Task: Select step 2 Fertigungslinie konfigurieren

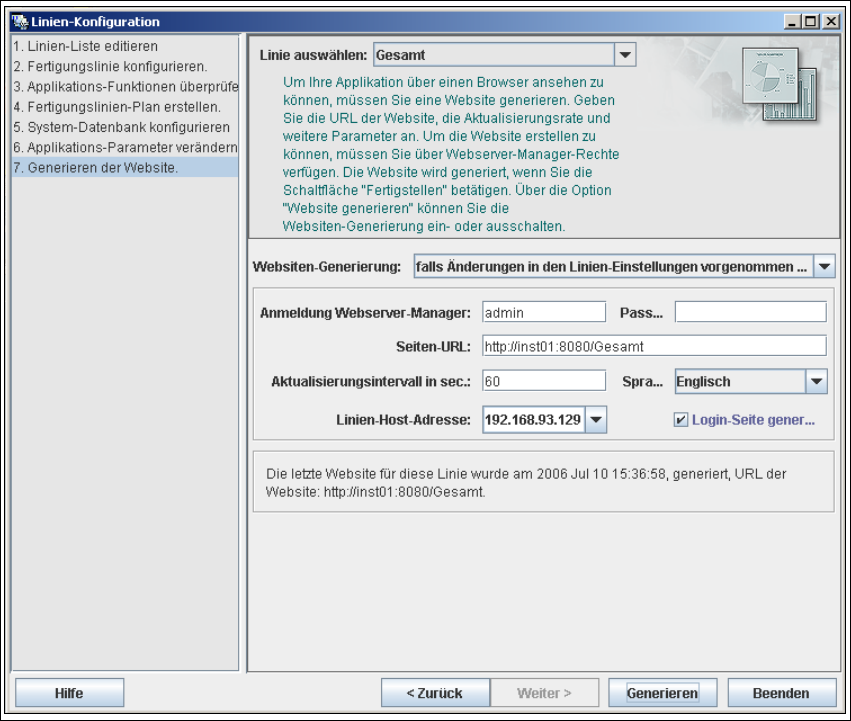Action: [x=125, y=66]
